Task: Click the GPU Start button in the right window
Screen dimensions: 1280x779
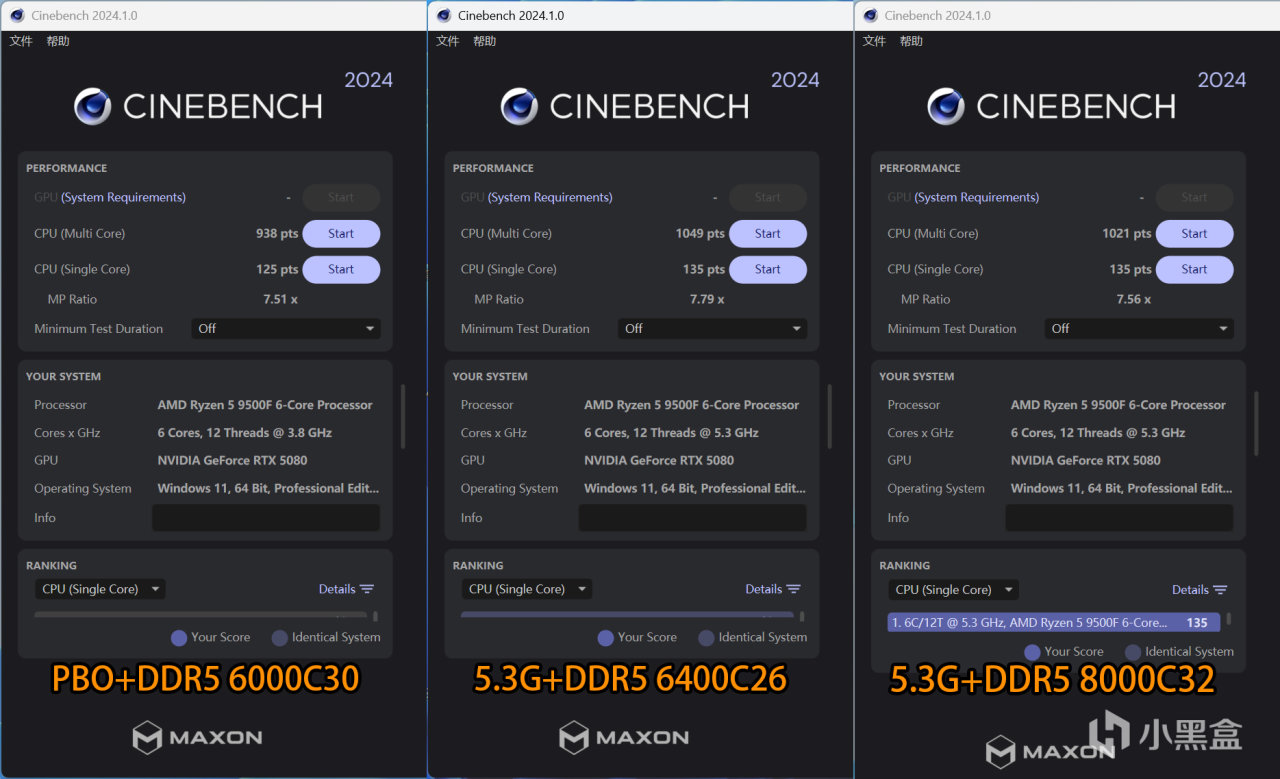Action: tap(1194, 197)
